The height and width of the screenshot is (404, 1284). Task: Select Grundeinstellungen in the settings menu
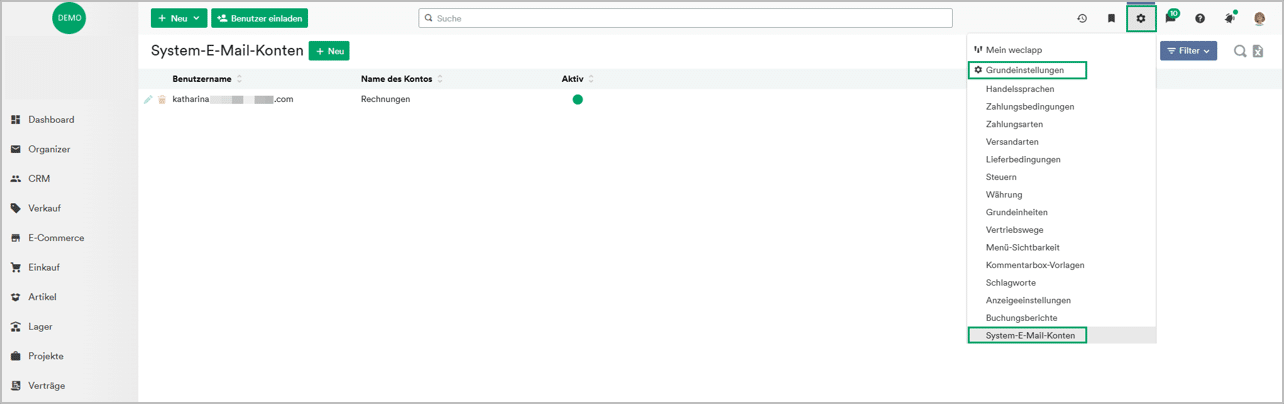point(1025,70)
